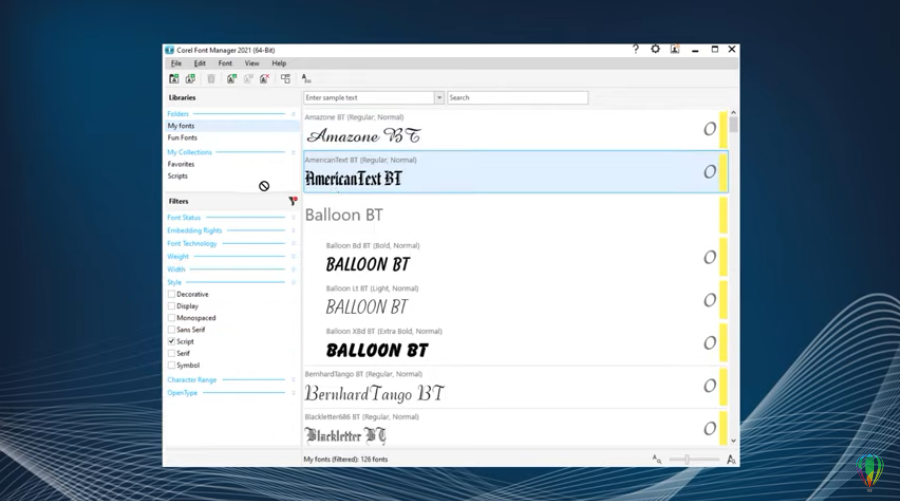Screen dimensions: 900x501
Task: Click the filter funnel icon beside Filters
Action: click(293, 201)
